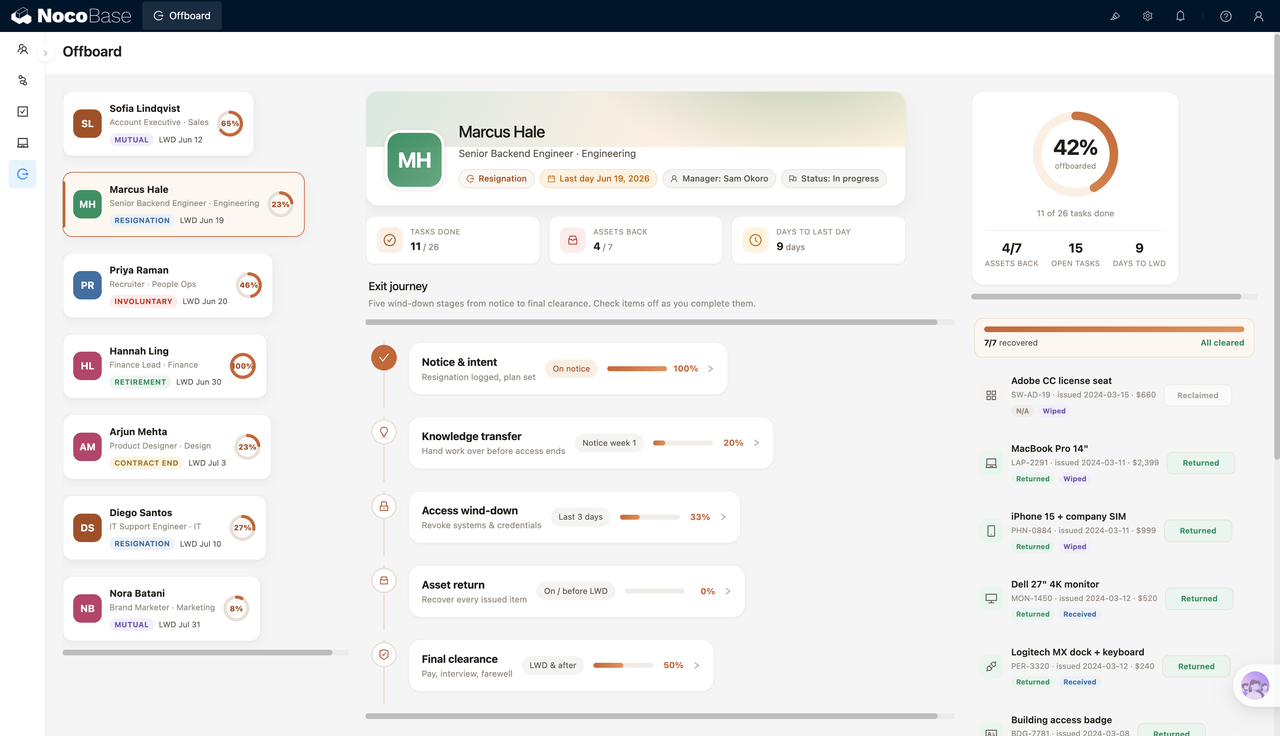Expand Knowledge transfer stage chevron
The height and width of the screenshot is (736, 1280).
(x=757, y=443)
